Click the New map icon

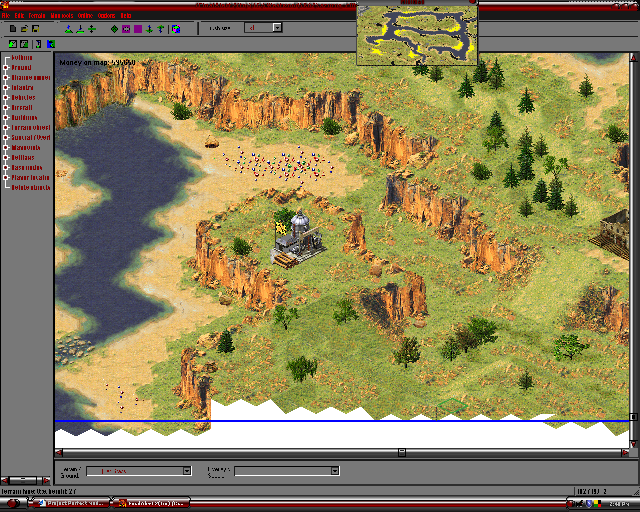(13, 29)
